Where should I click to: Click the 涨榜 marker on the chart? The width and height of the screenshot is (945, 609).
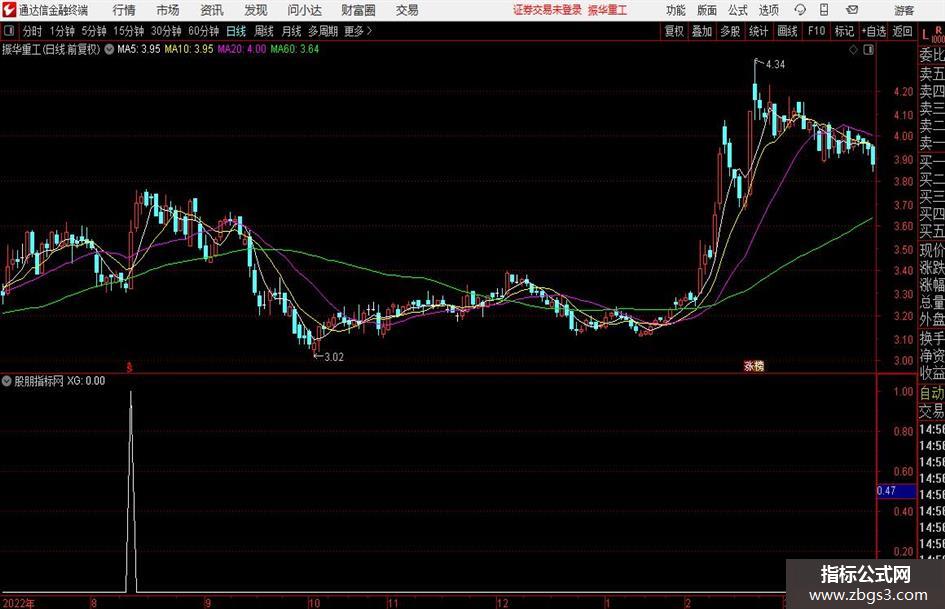pyautogui.click(x=753, y=365)
